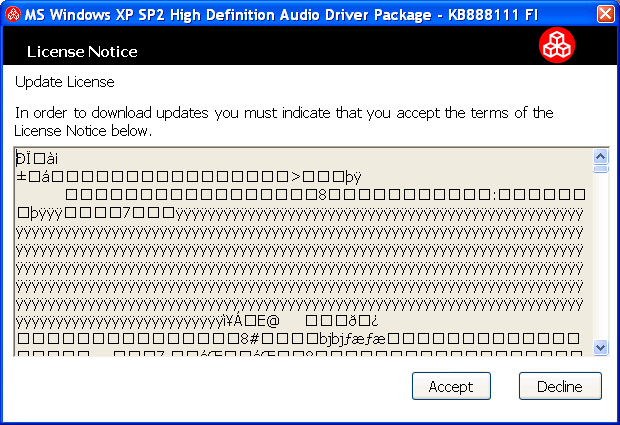This screenshot has height=425, width=620.
Task: Select the License Notice header text
Action: pos(82,51)
